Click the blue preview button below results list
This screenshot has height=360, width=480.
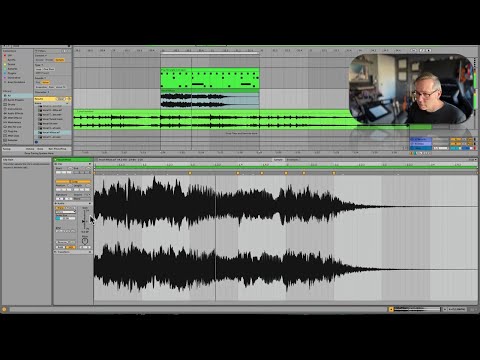[x=36, y=142]
